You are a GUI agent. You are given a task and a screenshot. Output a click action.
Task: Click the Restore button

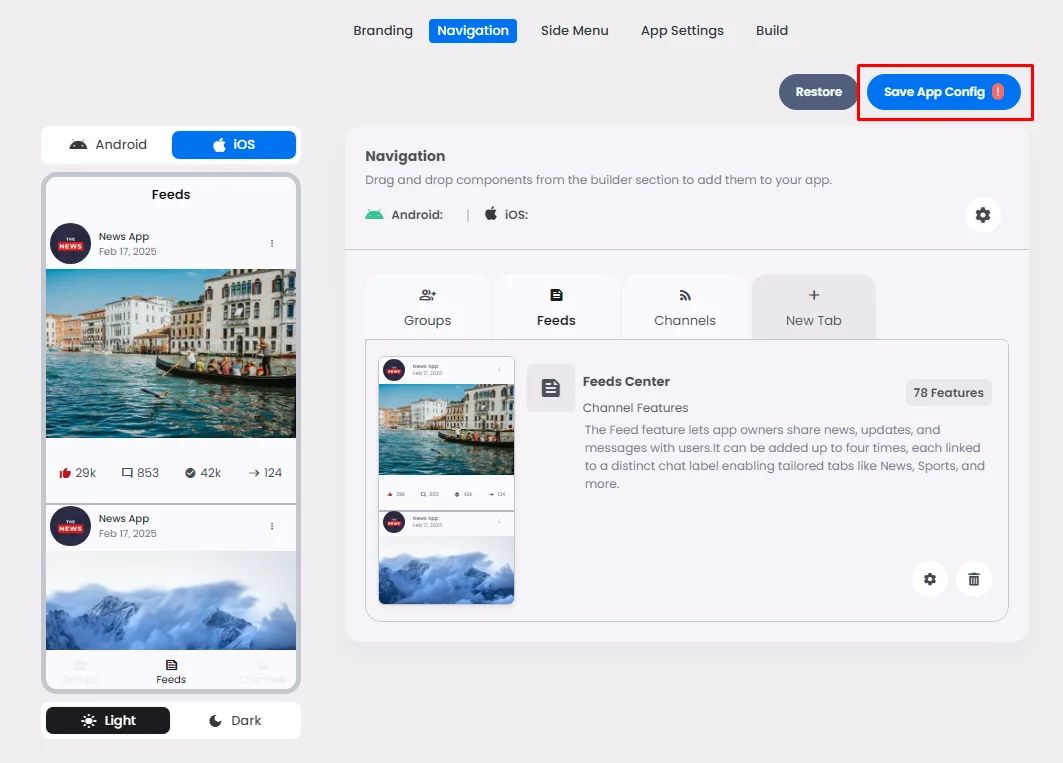(818, 92)
